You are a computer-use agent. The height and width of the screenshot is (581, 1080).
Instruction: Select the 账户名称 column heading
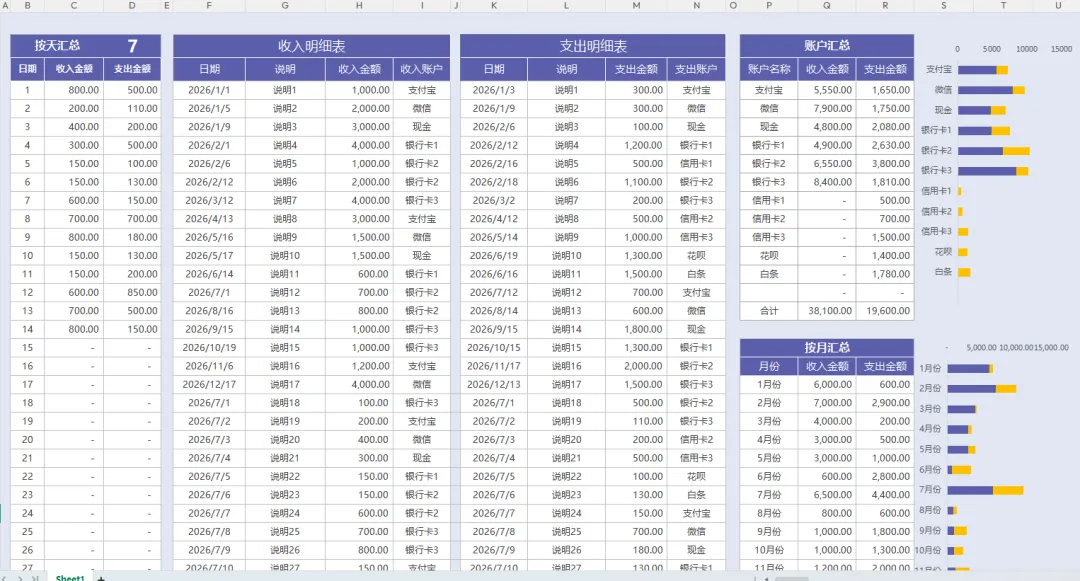click(769, 69)
